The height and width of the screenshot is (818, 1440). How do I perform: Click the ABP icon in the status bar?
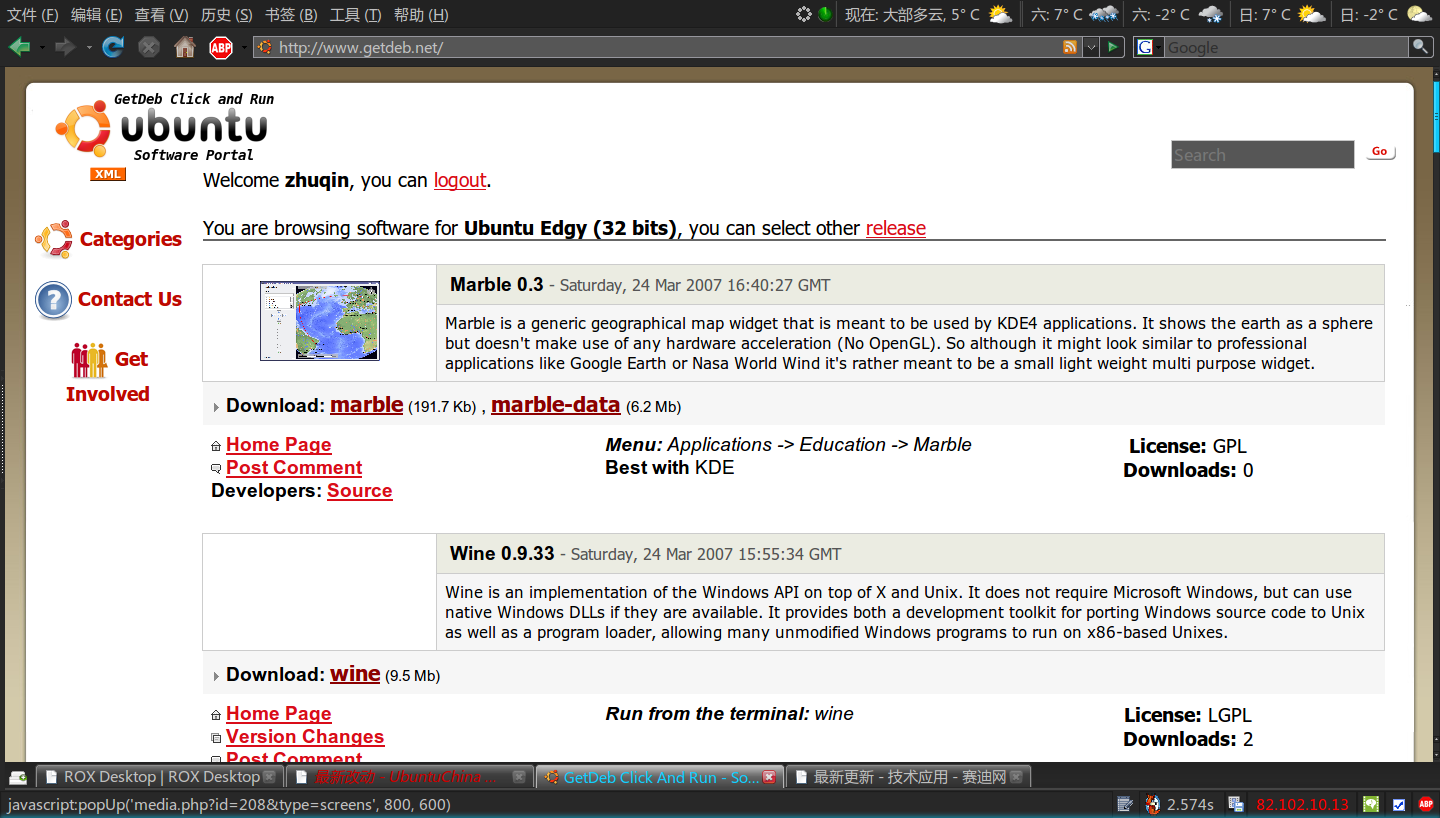click(1425, 804)
